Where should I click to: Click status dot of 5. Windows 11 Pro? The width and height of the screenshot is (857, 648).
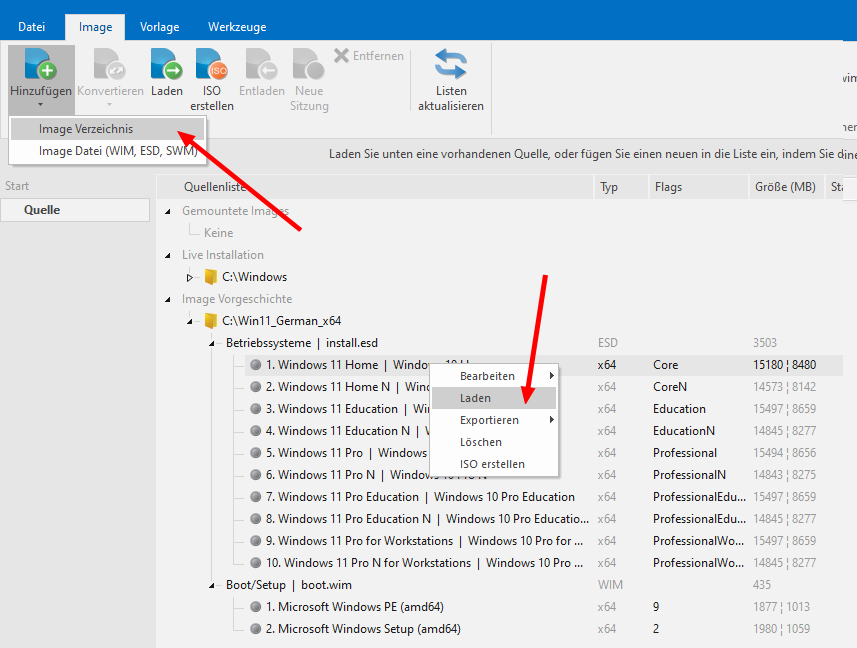pos(255,452)
